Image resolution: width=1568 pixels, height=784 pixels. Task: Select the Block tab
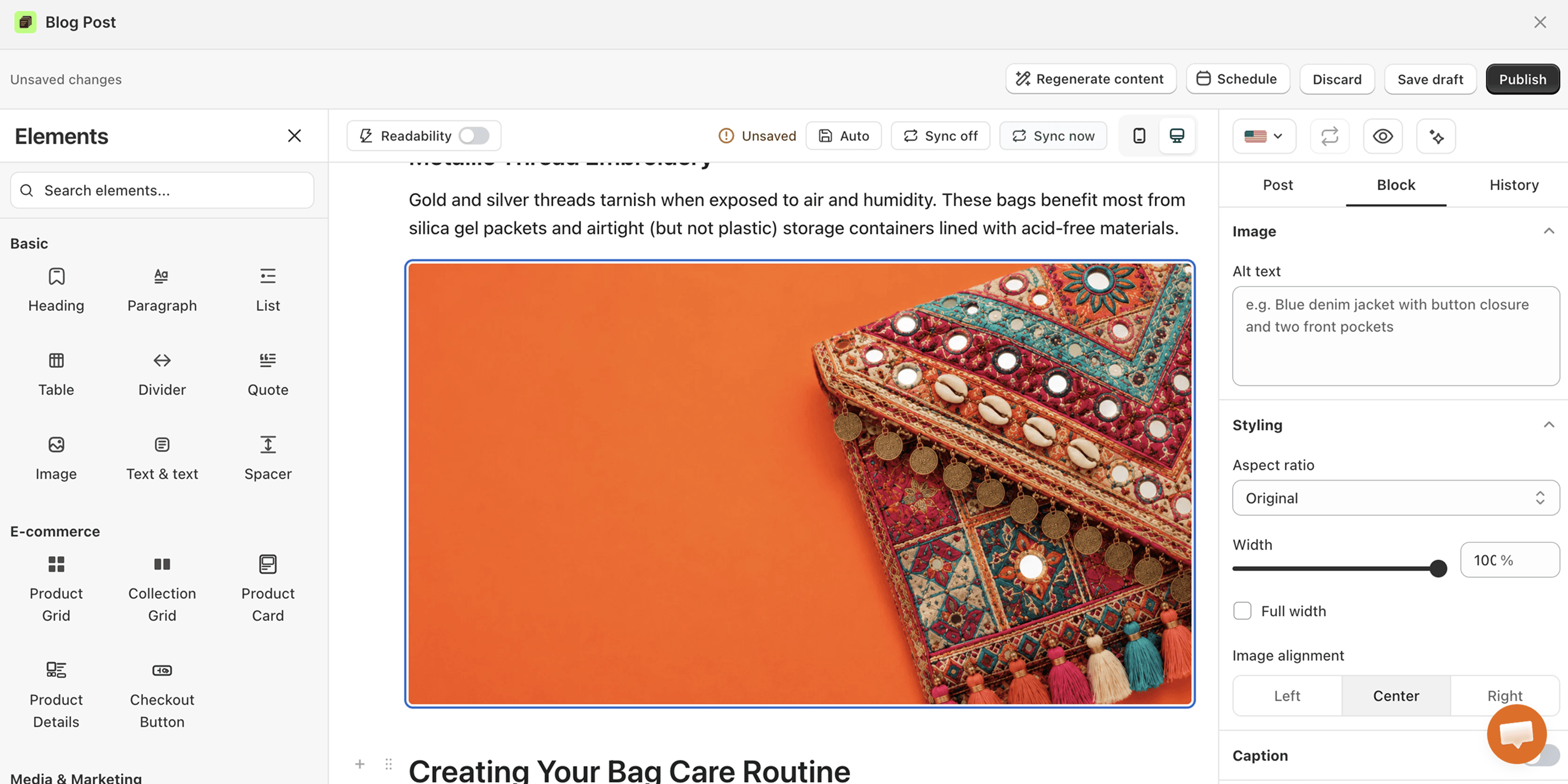pos(1396,185)
